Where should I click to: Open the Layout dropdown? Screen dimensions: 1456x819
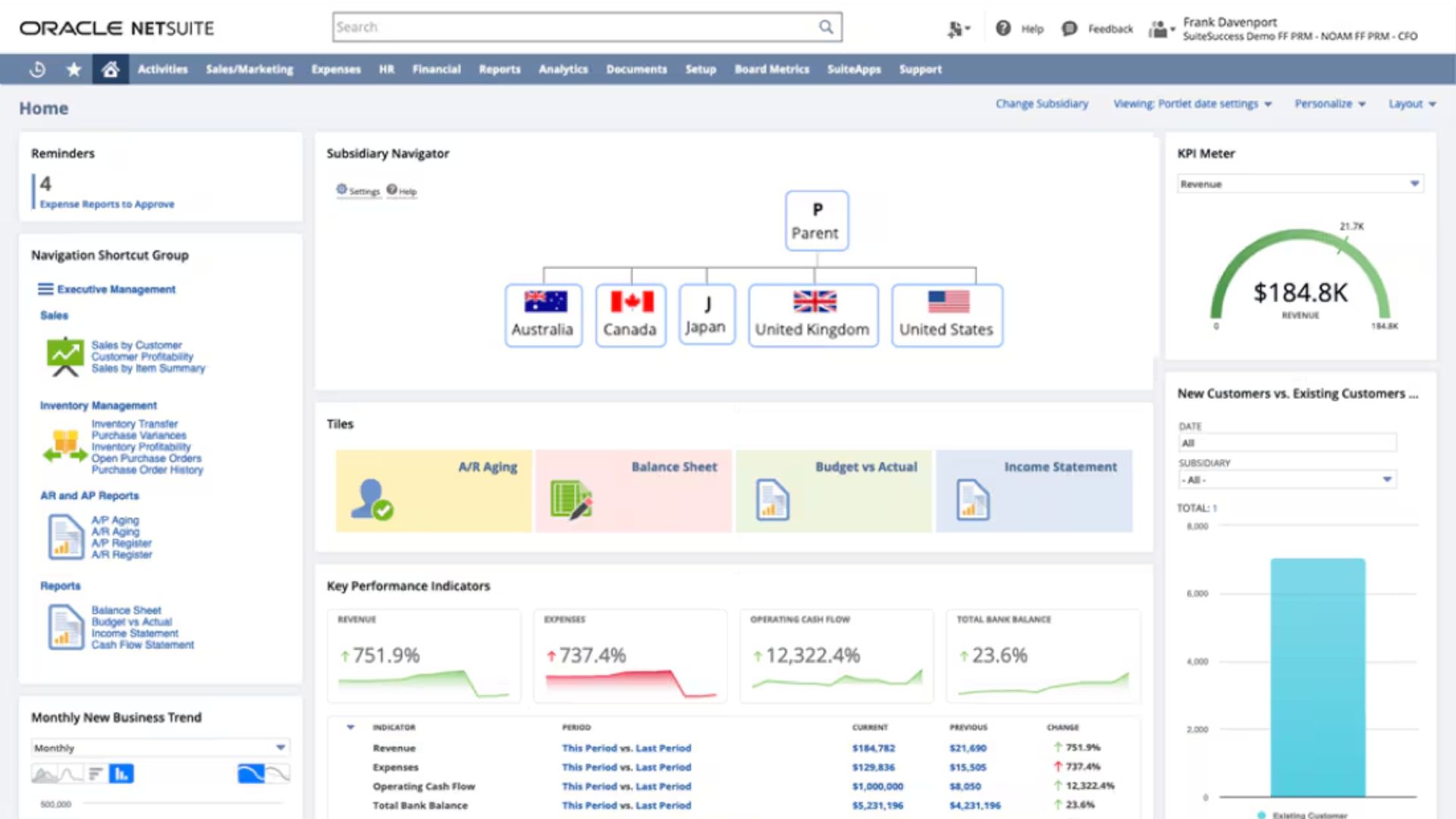1412,104
